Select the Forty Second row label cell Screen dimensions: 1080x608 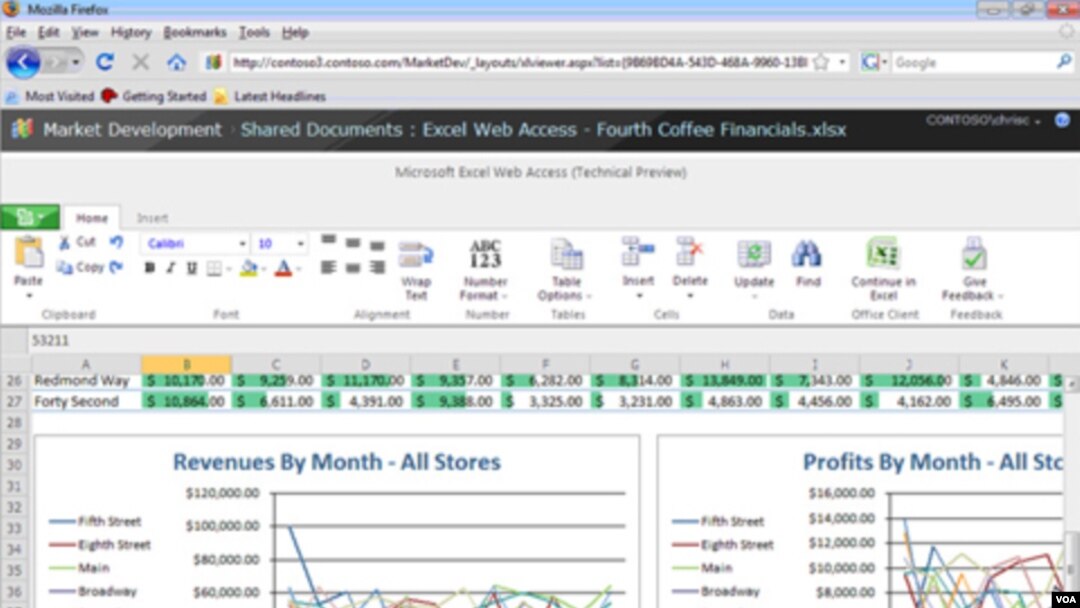(x=85, y=401)
